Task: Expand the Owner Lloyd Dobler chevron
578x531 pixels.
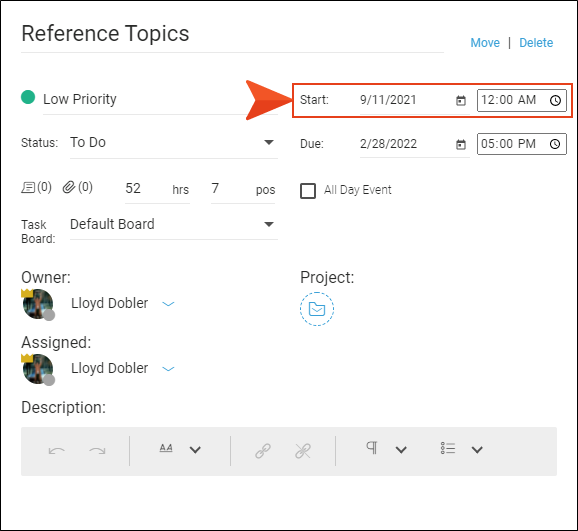Action: 168,304
